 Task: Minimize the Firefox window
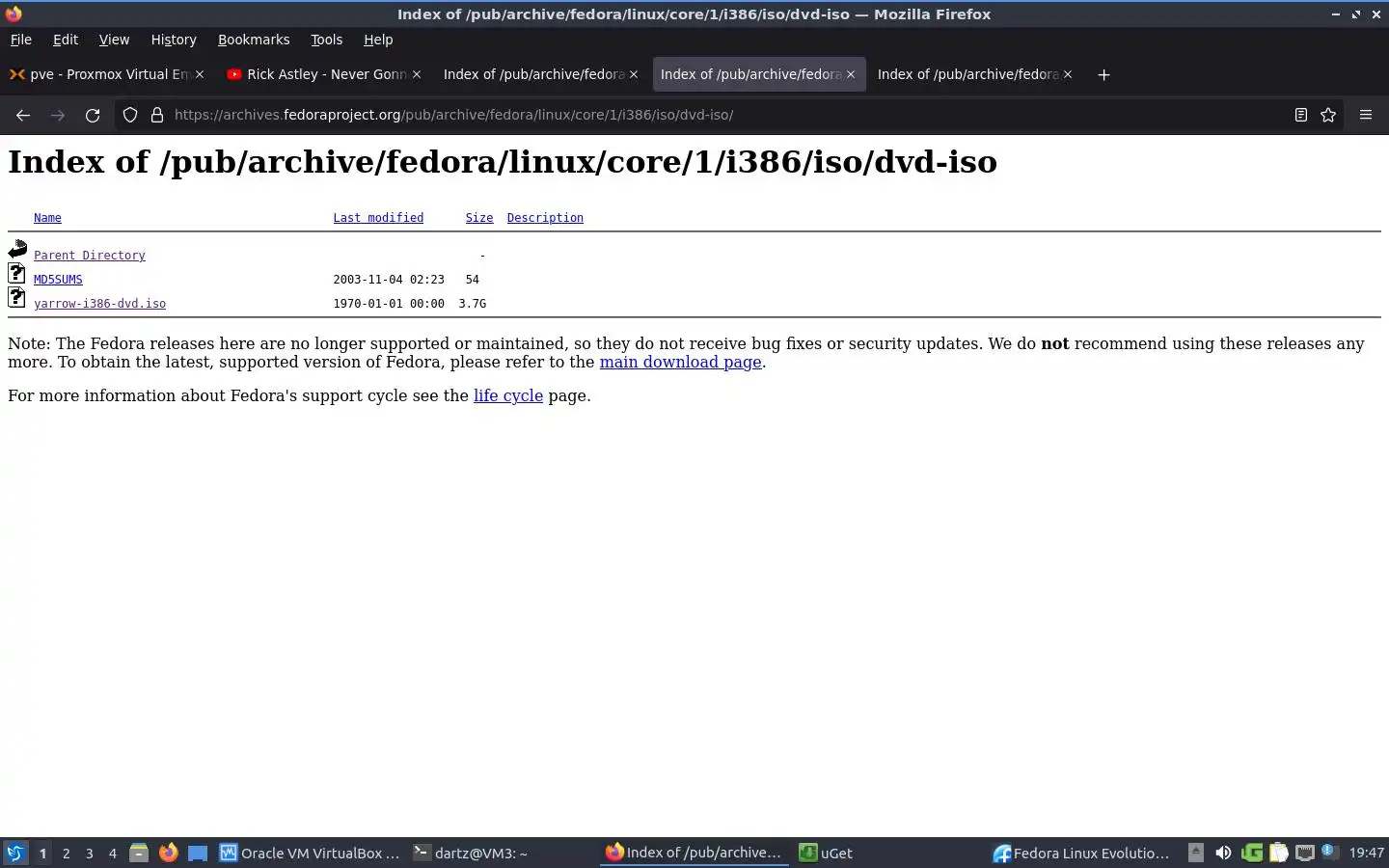(1335, 14)
